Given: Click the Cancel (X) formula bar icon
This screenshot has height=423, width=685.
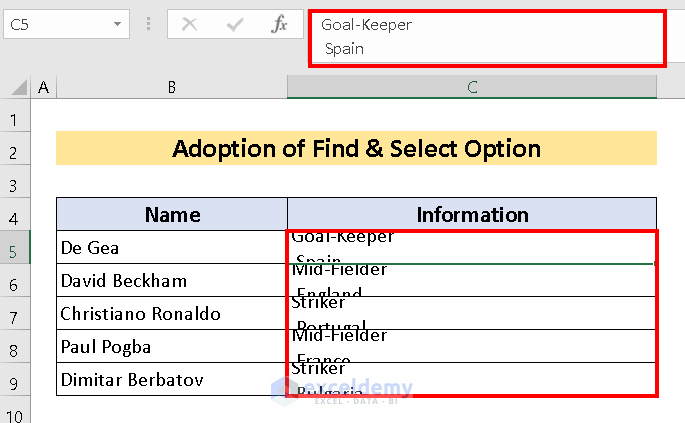Looking at the screenshot, I should click(x=190, y=25).
